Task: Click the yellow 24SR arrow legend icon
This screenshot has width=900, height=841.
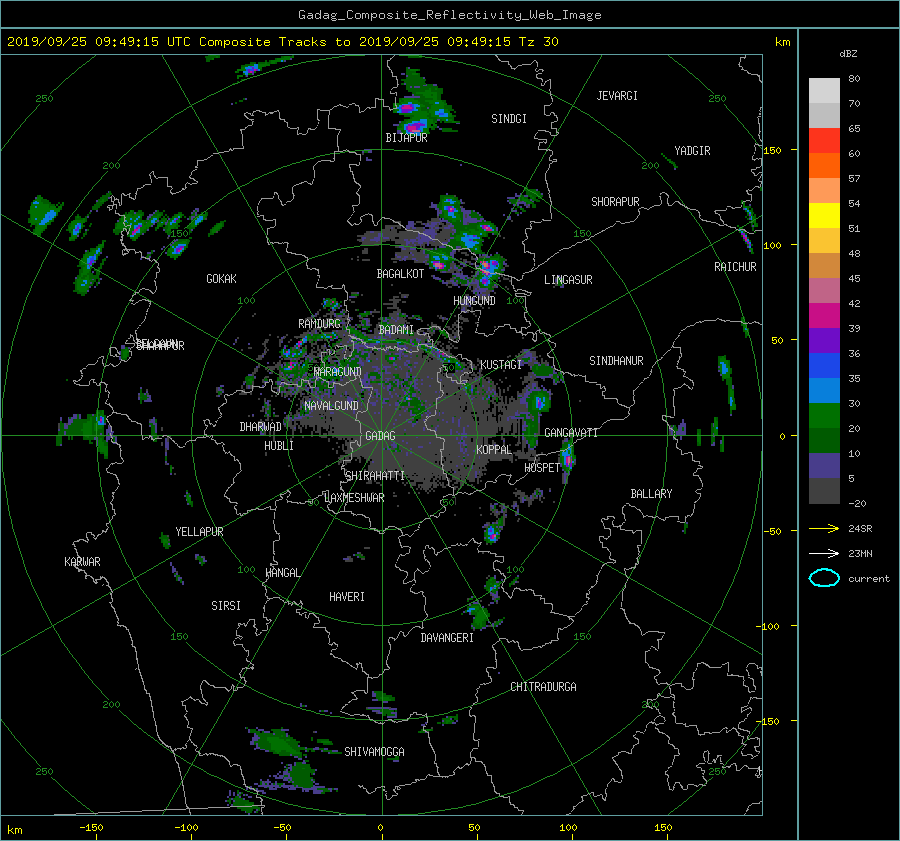Action: (824, 529)
